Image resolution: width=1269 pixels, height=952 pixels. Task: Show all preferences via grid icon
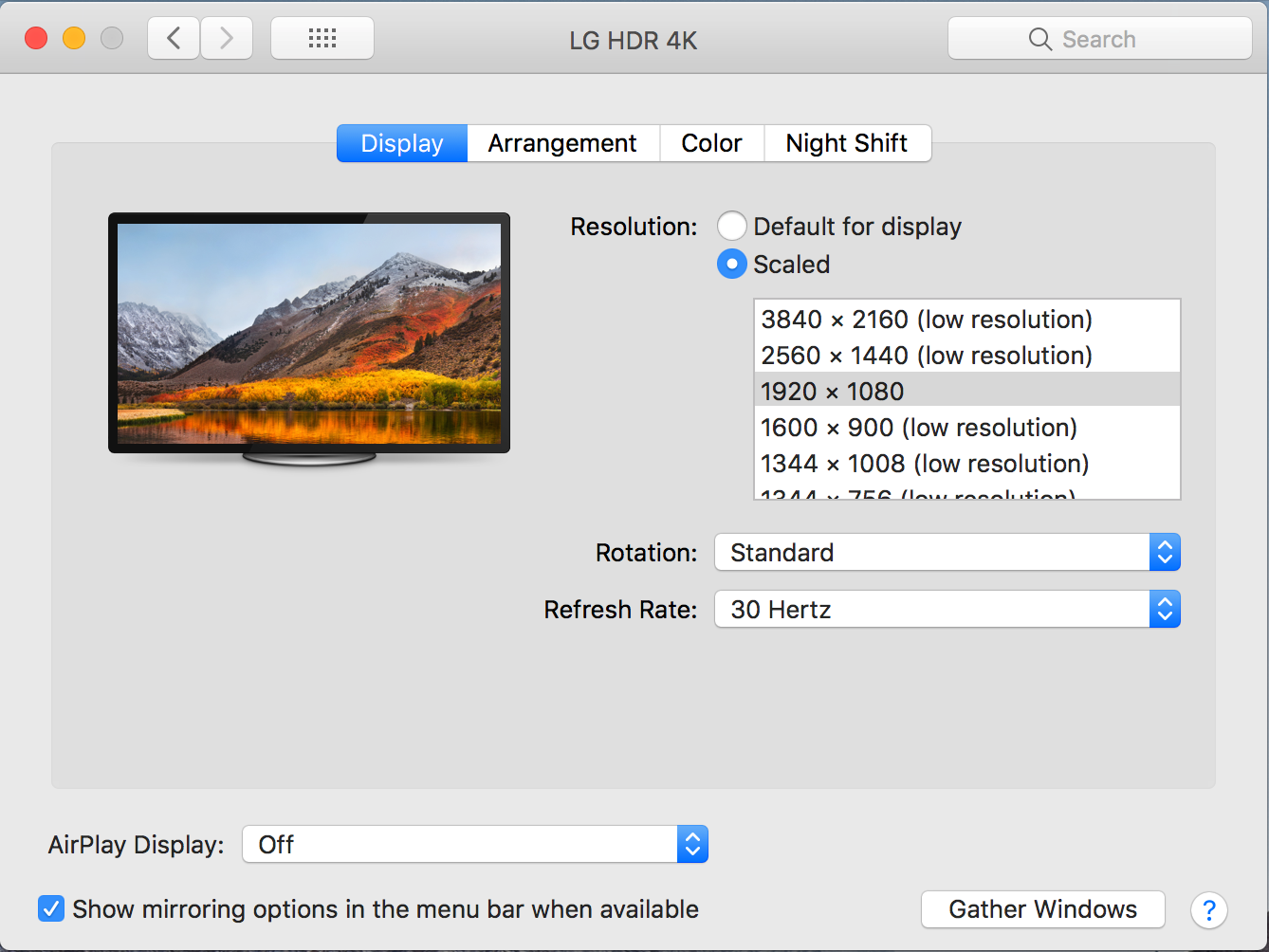tap(322, 39)
